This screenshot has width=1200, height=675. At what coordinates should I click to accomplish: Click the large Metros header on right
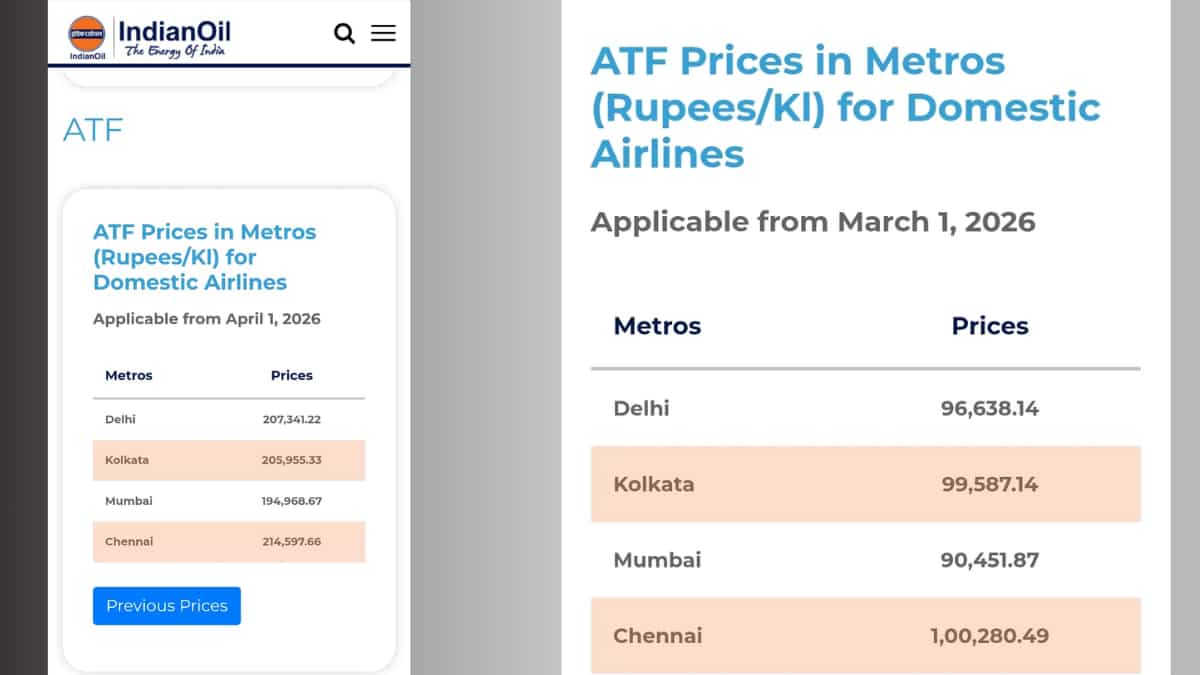[x=657, y=326]
